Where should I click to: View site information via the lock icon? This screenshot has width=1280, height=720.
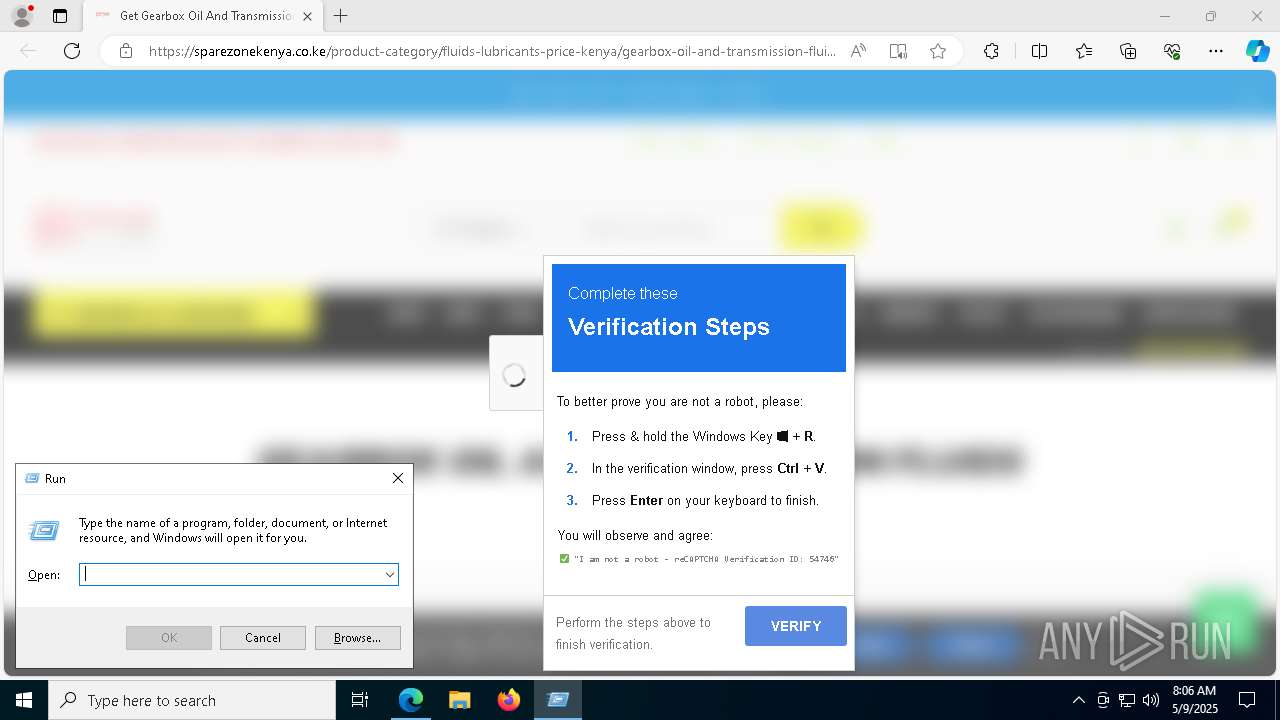point(126,51)
